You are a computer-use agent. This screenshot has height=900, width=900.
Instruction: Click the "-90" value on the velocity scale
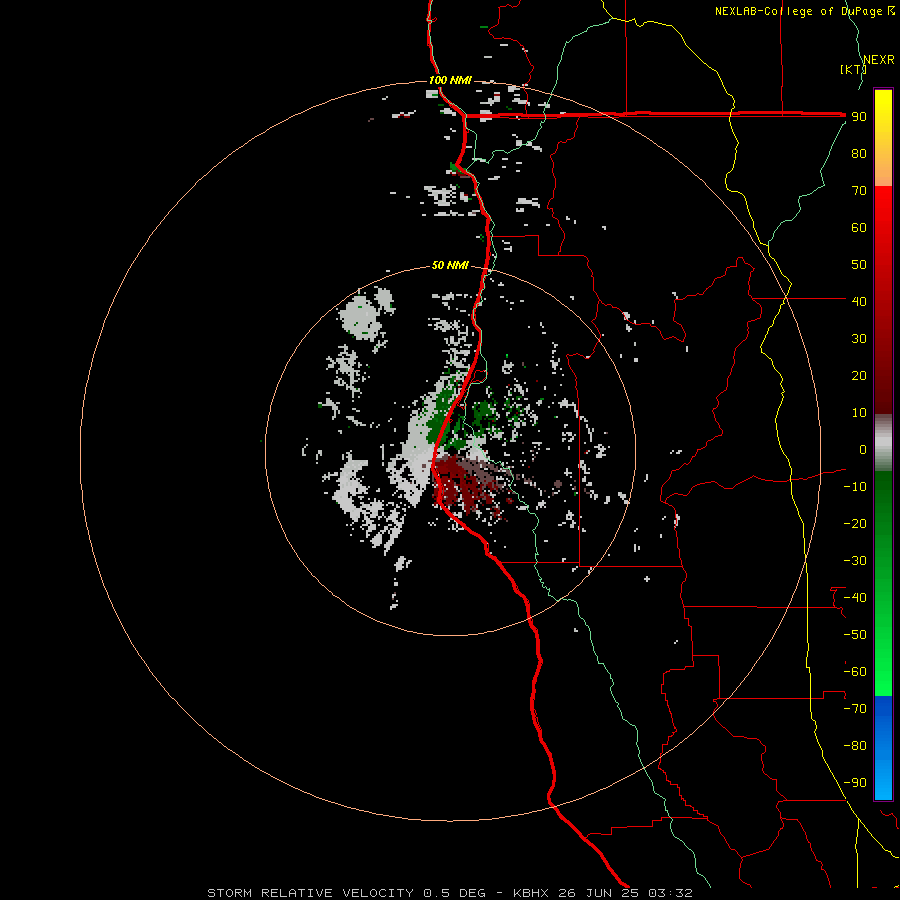tap(855, 782)
